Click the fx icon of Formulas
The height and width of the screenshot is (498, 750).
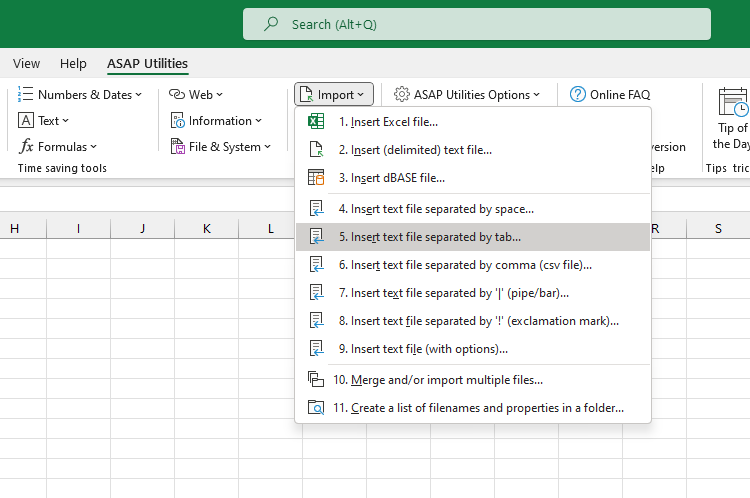(x=26, y=146)
